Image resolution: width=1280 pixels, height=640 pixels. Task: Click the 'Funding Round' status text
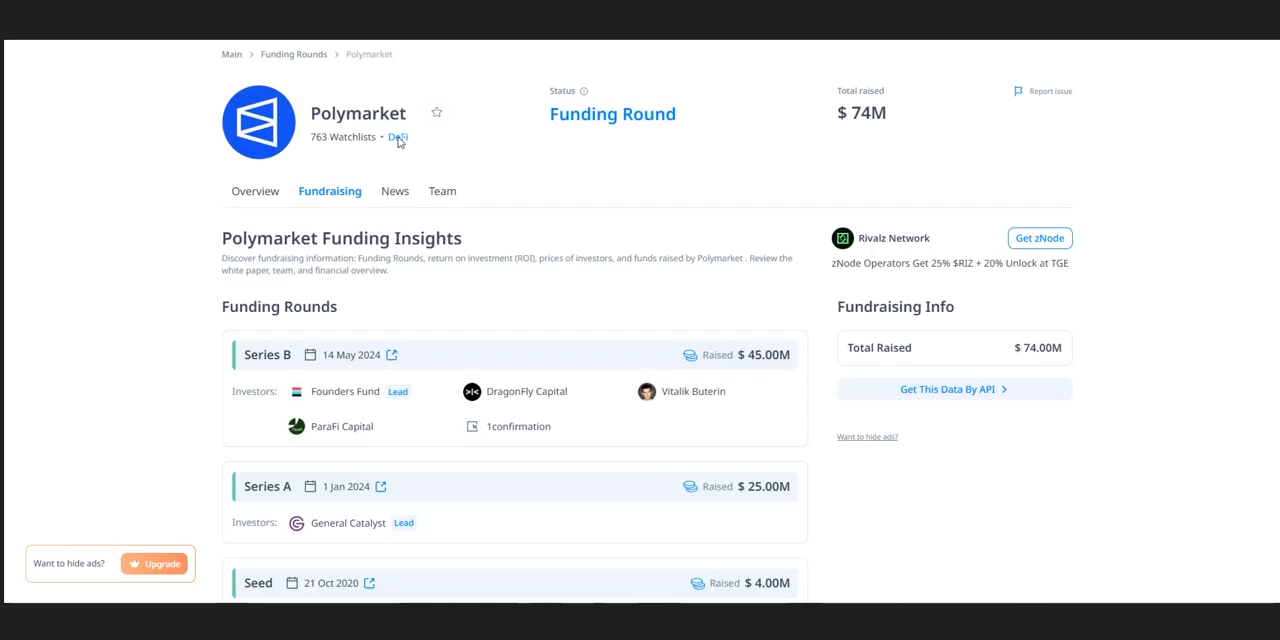point(613,114)
